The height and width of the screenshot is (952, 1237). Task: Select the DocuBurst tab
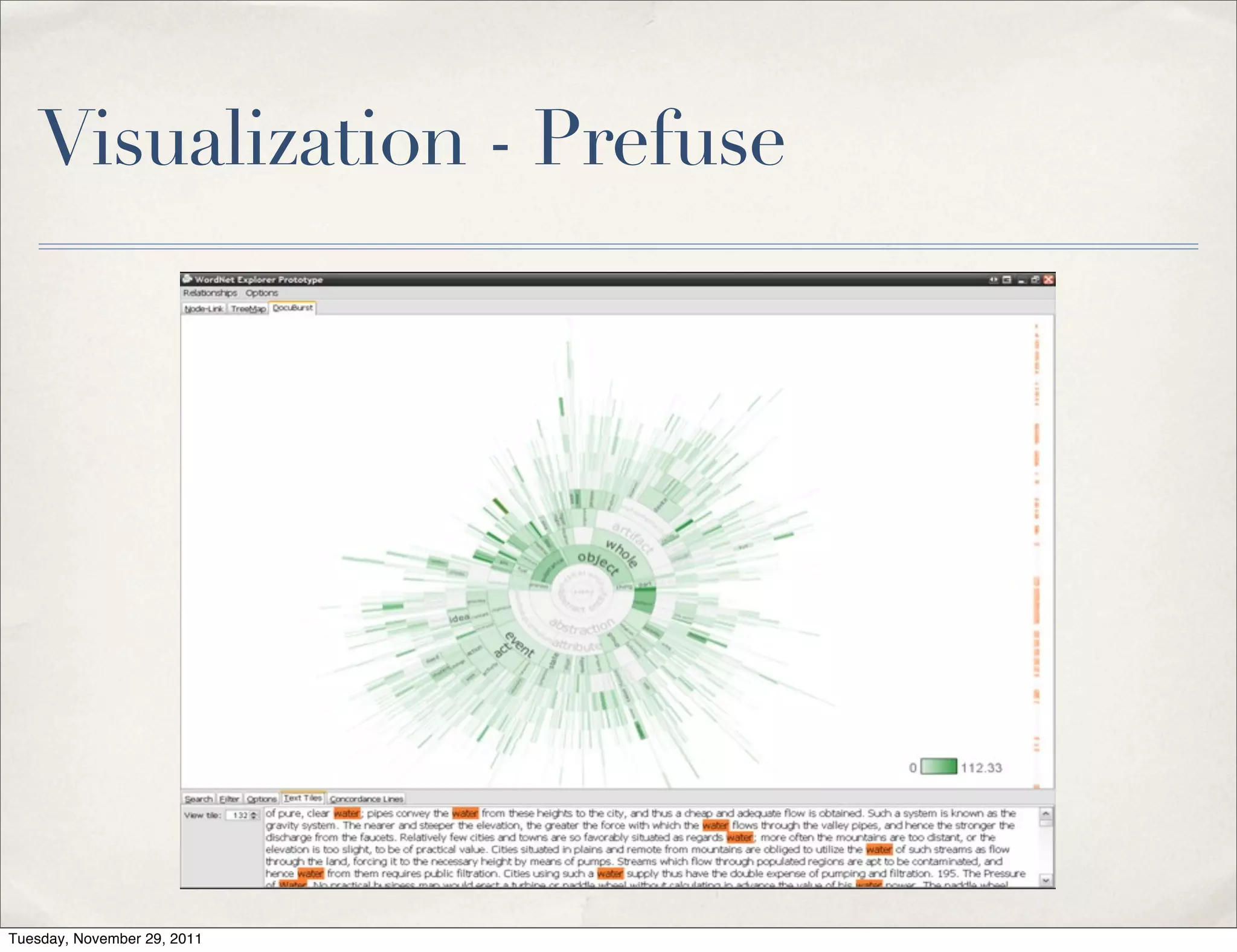click(292, 308)
